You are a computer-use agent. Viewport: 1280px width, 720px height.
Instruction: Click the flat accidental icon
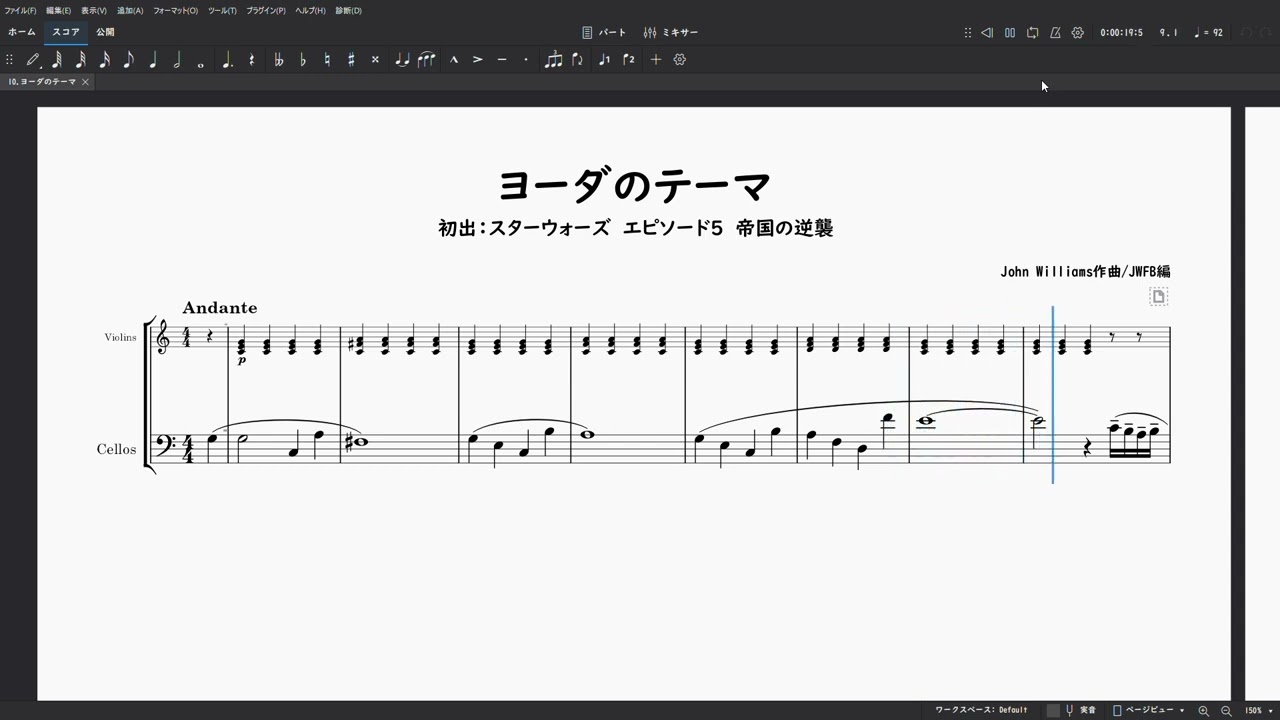click(303, 60)
